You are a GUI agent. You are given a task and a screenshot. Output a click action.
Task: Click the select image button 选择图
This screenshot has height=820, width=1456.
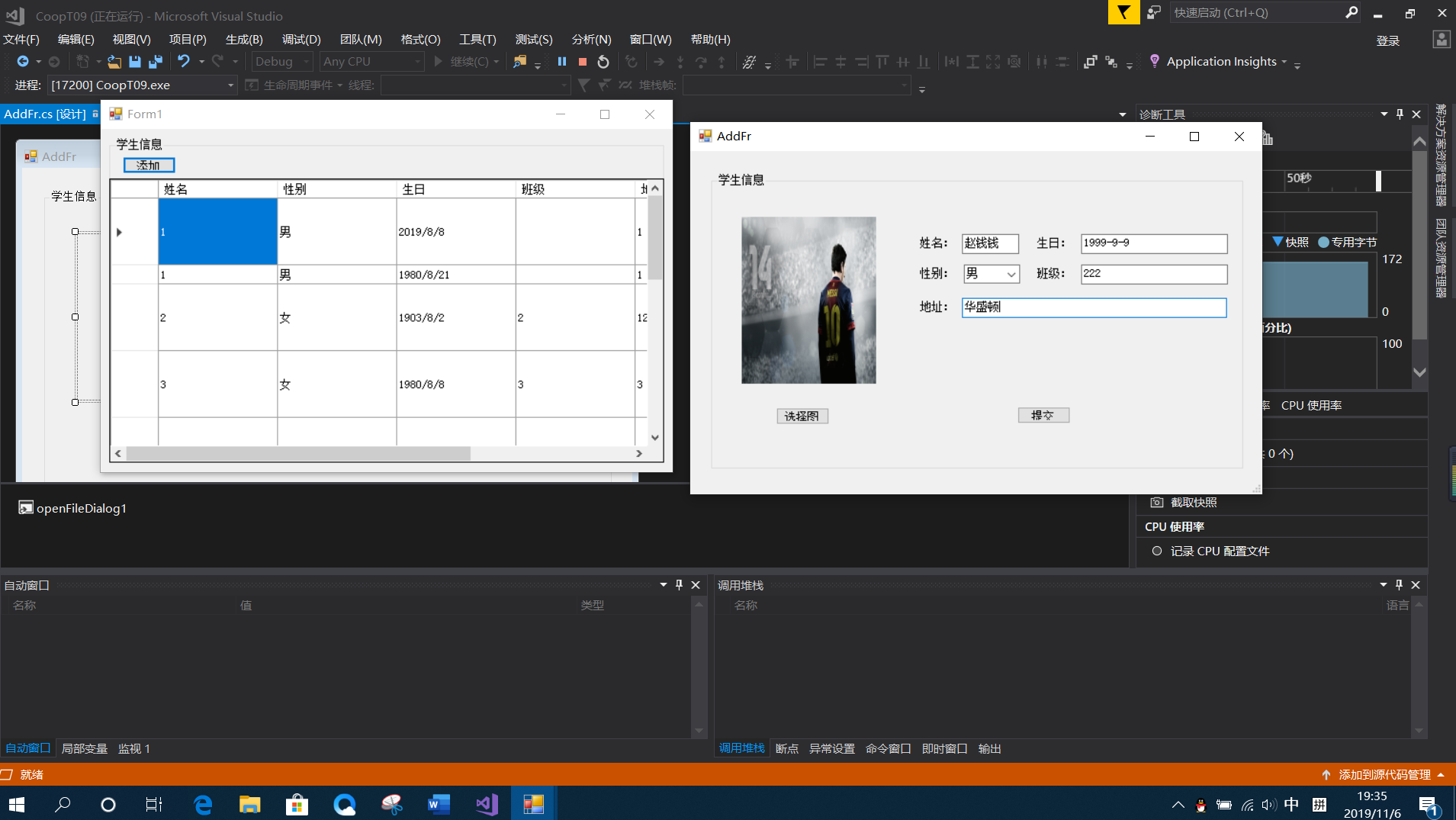802,416
